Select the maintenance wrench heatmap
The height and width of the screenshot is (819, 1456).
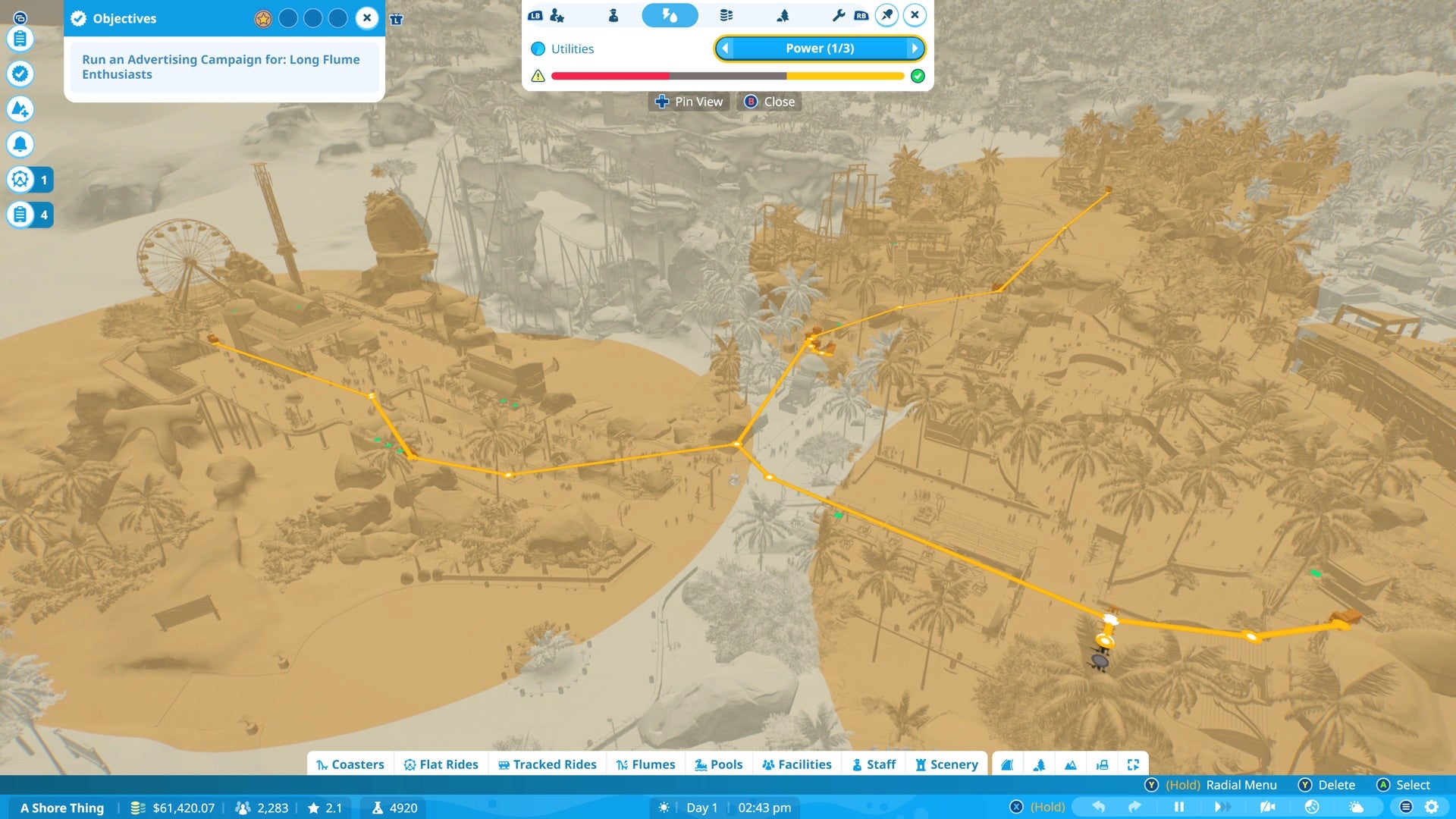[x=839, y=14]
